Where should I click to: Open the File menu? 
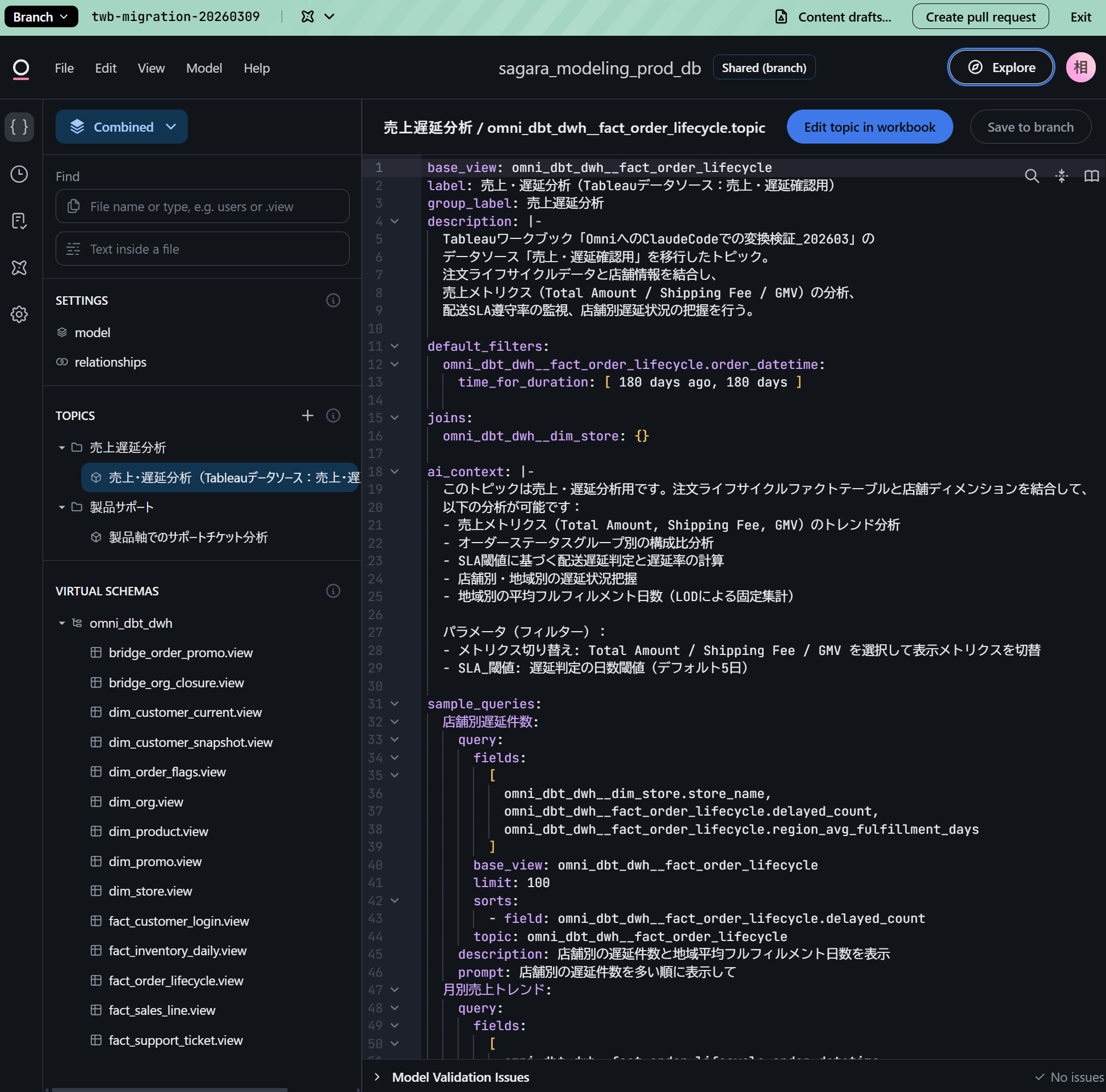point(64,68)
